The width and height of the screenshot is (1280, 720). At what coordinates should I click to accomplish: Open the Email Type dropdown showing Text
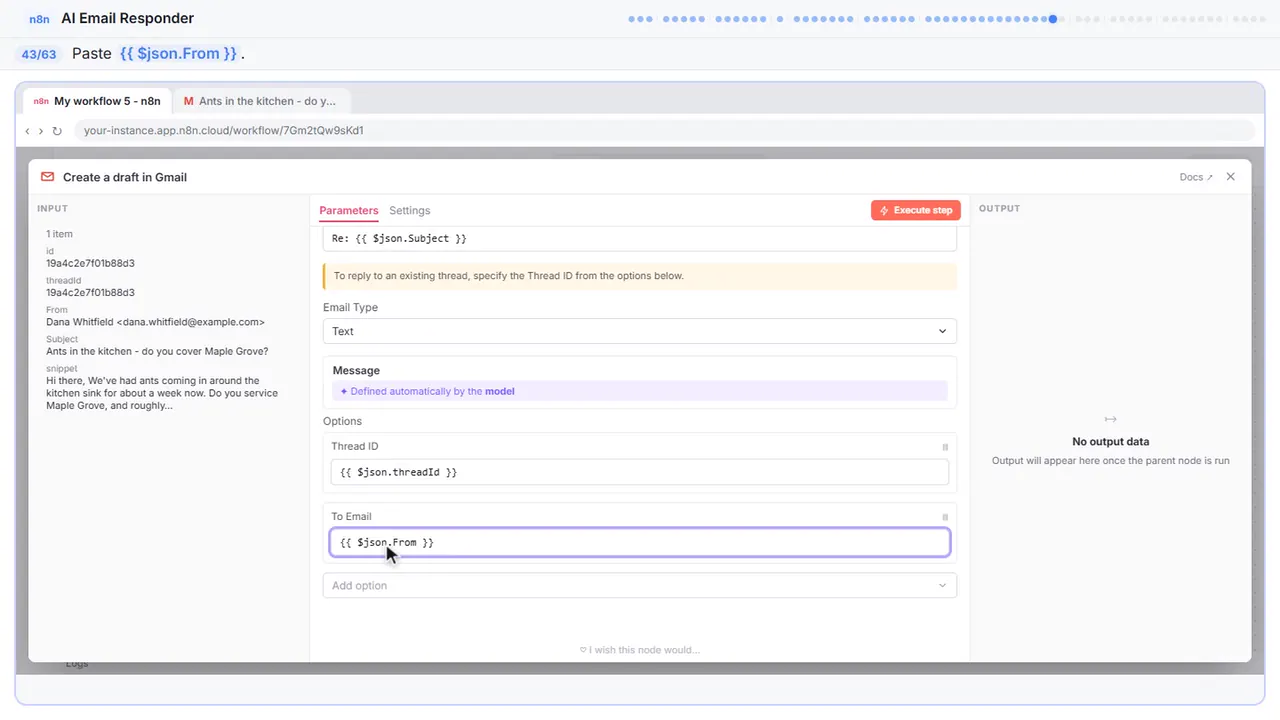[640, 331]
